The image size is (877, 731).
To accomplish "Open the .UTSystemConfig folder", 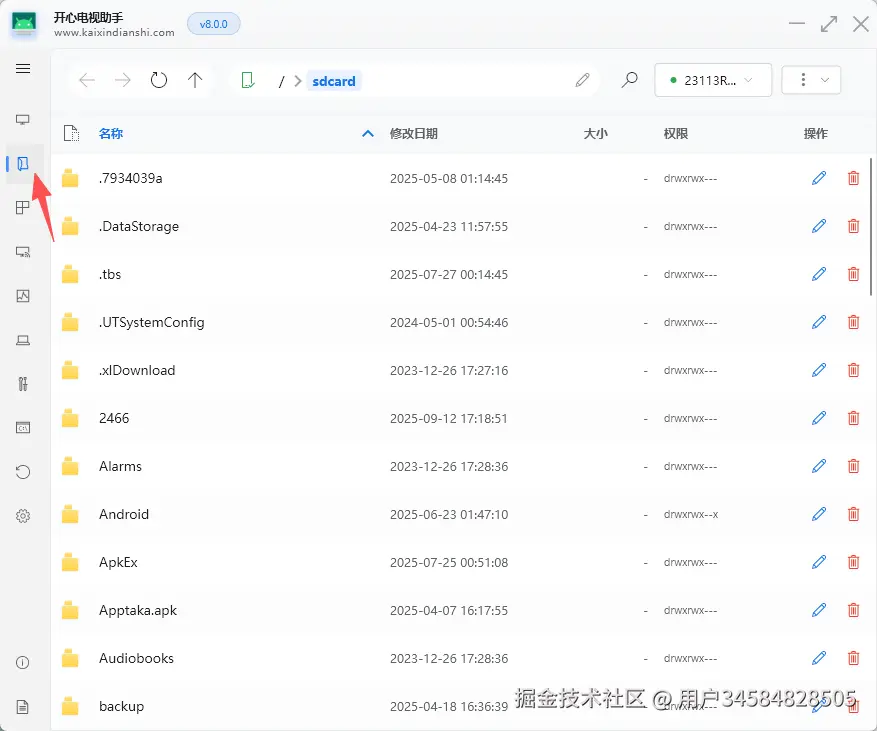I will pyautogui.click(x=152, y=323).
